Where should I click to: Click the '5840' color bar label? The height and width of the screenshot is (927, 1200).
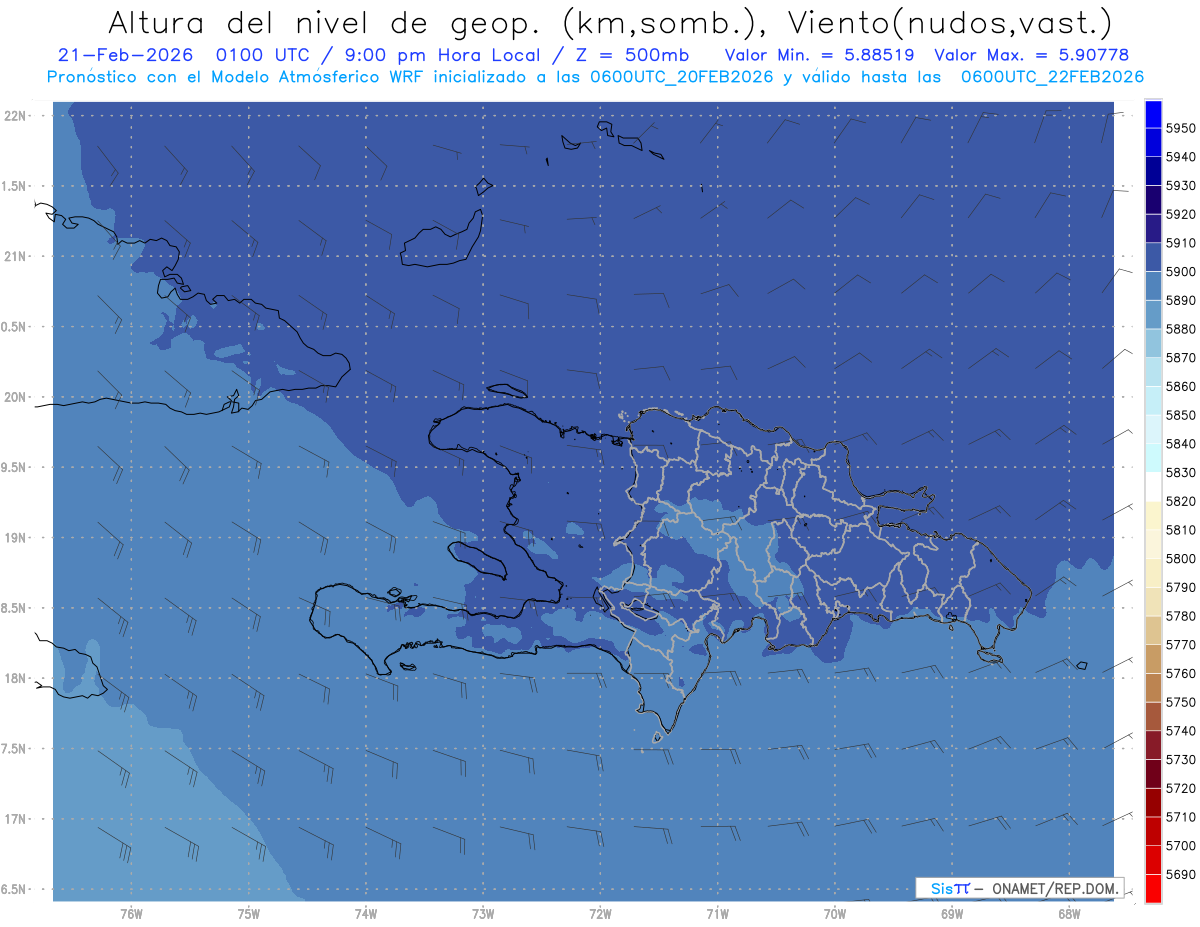click(x=1181, y=444)
